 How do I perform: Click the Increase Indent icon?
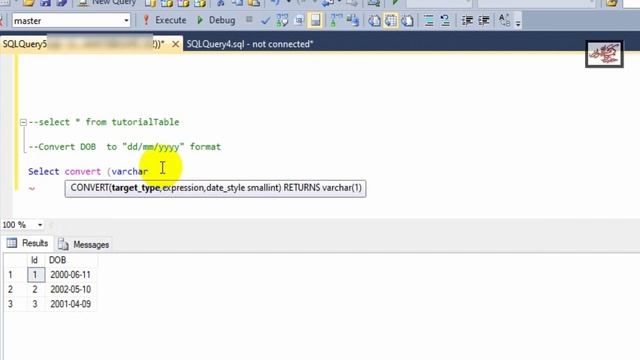(x=484, y=20)
